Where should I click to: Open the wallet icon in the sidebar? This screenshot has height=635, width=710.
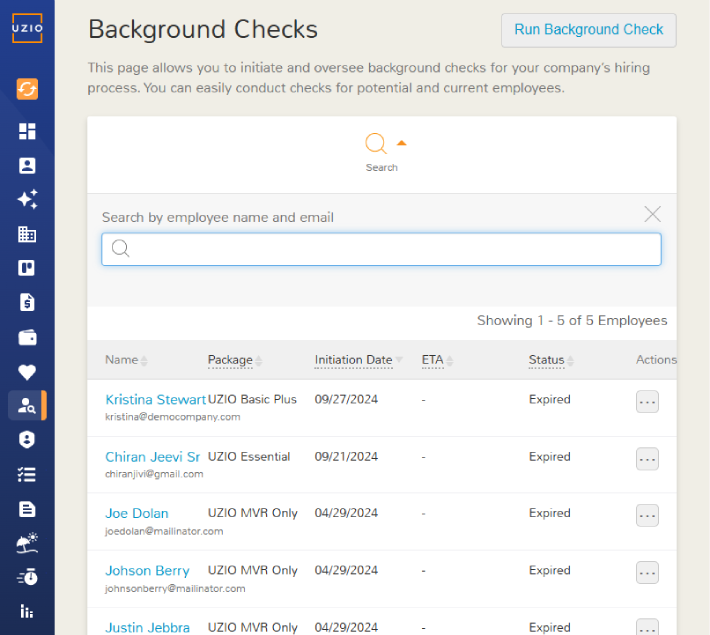pos(27,337)
